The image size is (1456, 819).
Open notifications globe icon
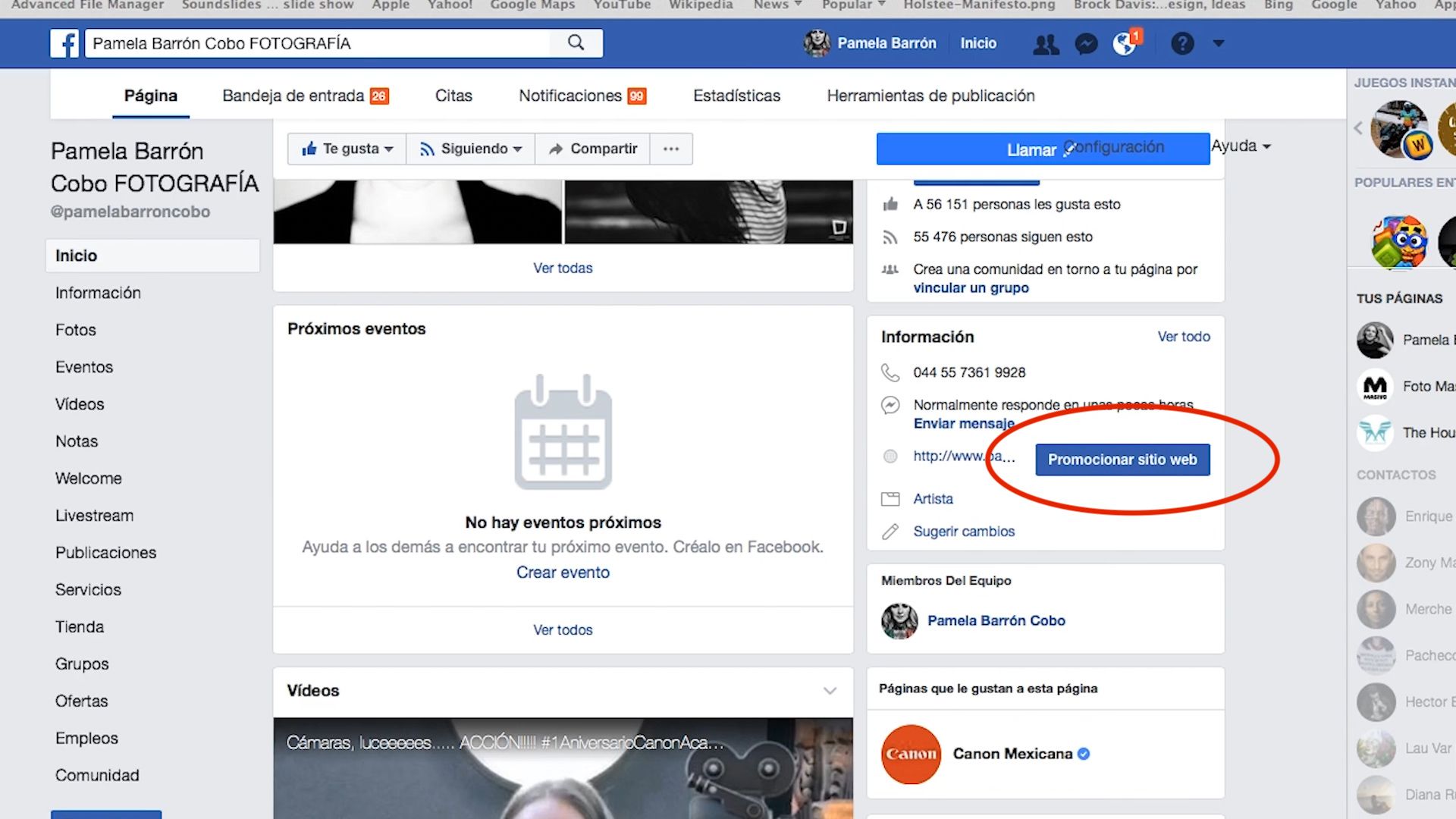[x=1125, y=43]
